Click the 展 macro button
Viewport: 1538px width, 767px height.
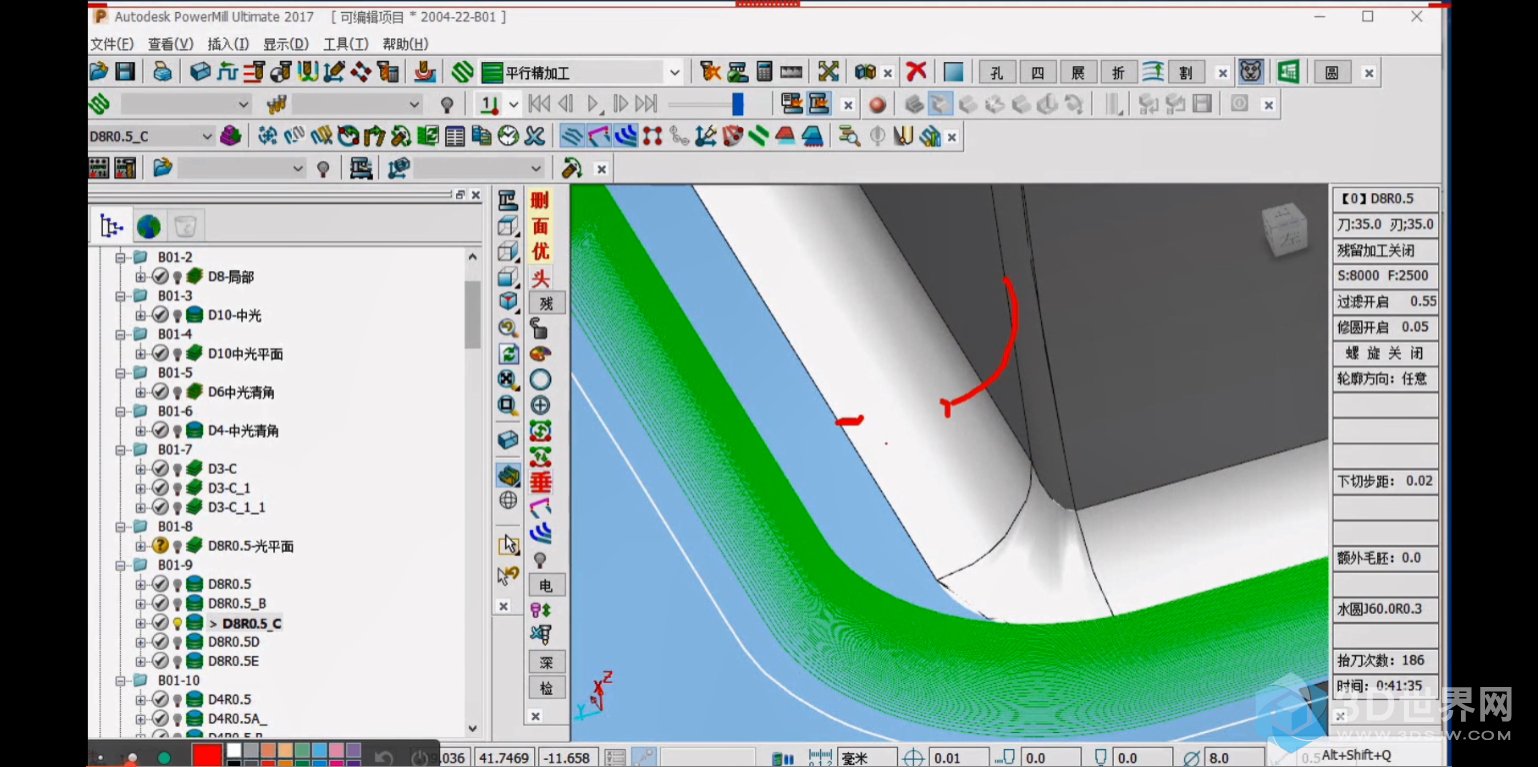pos(1078,73)
